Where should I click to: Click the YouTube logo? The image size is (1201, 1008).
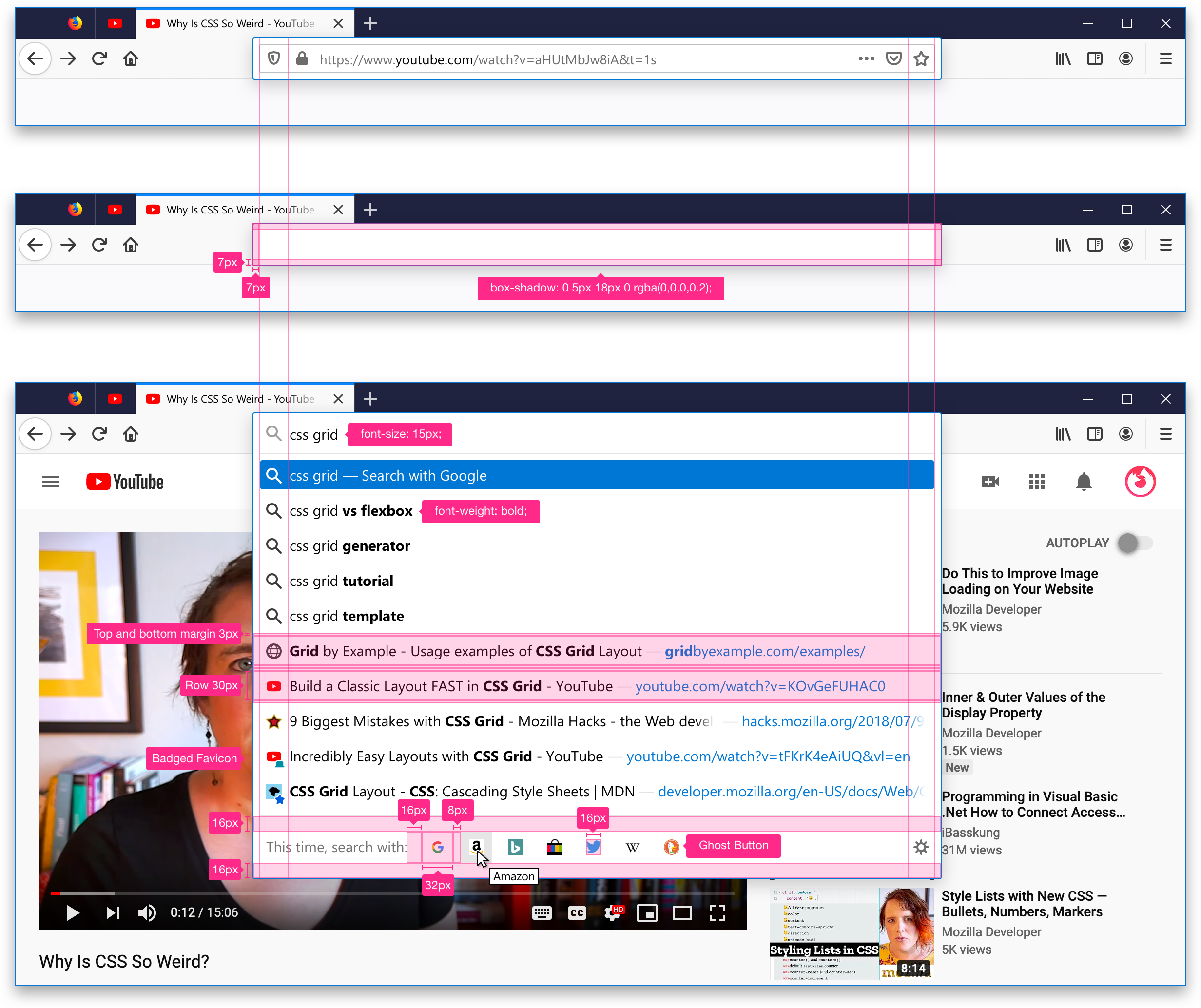click(x=125, y=482)
